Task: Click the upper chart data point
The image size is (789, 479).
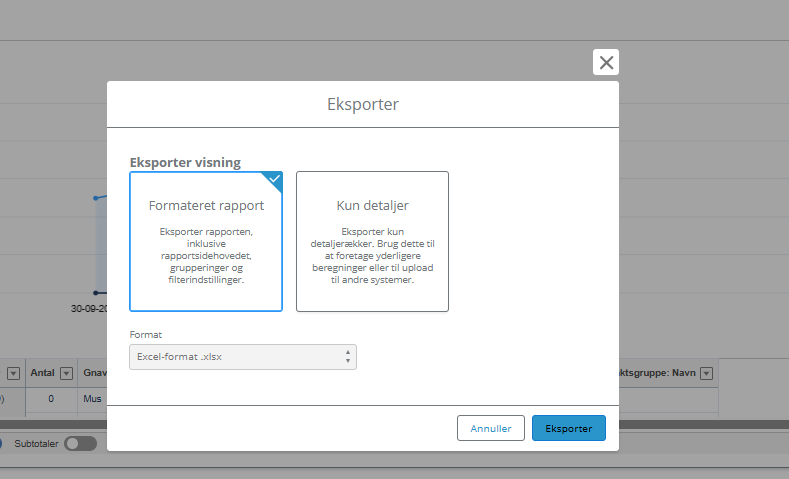Action: [96, 198]
